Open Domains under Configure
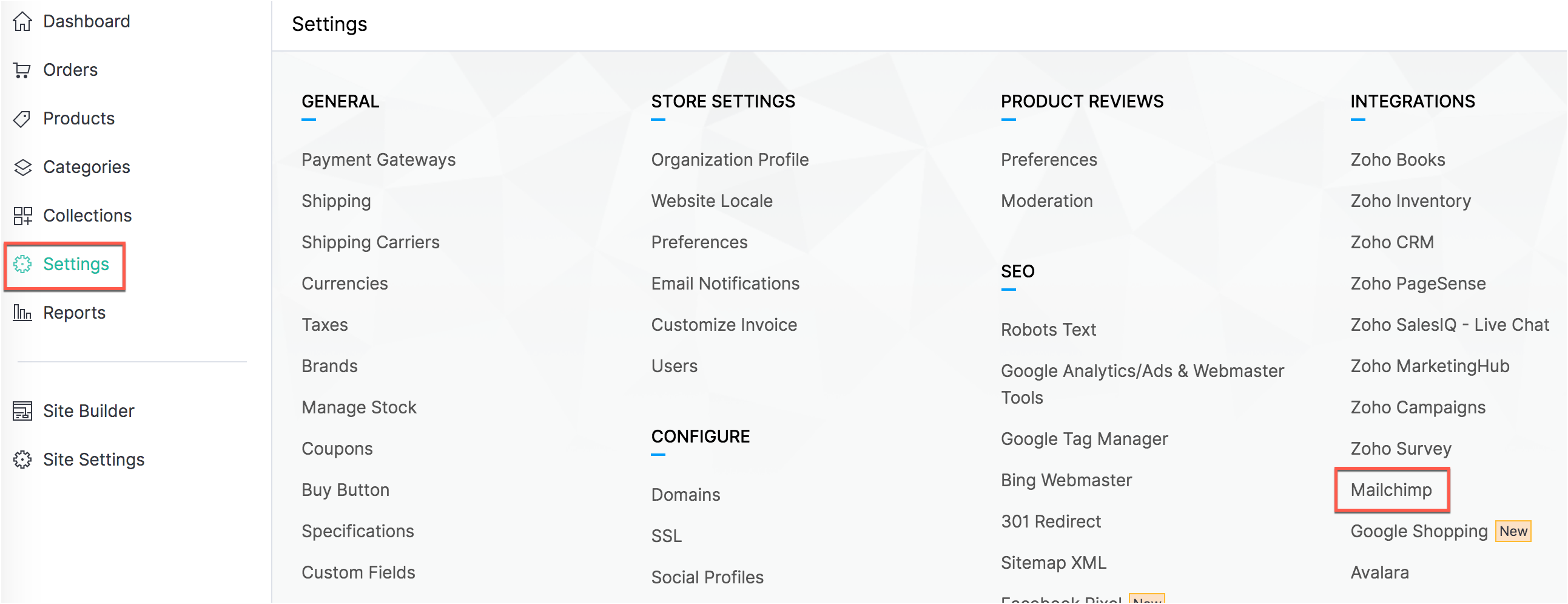 (685, 495)
